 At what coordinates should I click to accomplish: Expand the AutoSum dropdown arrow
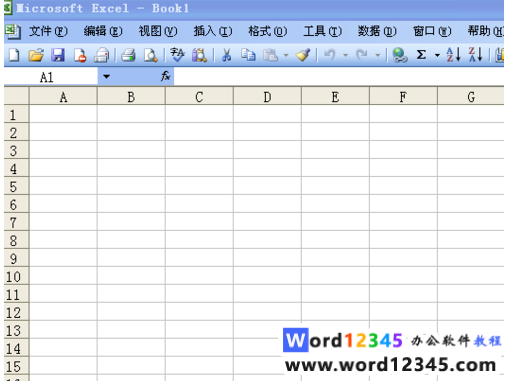[x=437, y=55]
